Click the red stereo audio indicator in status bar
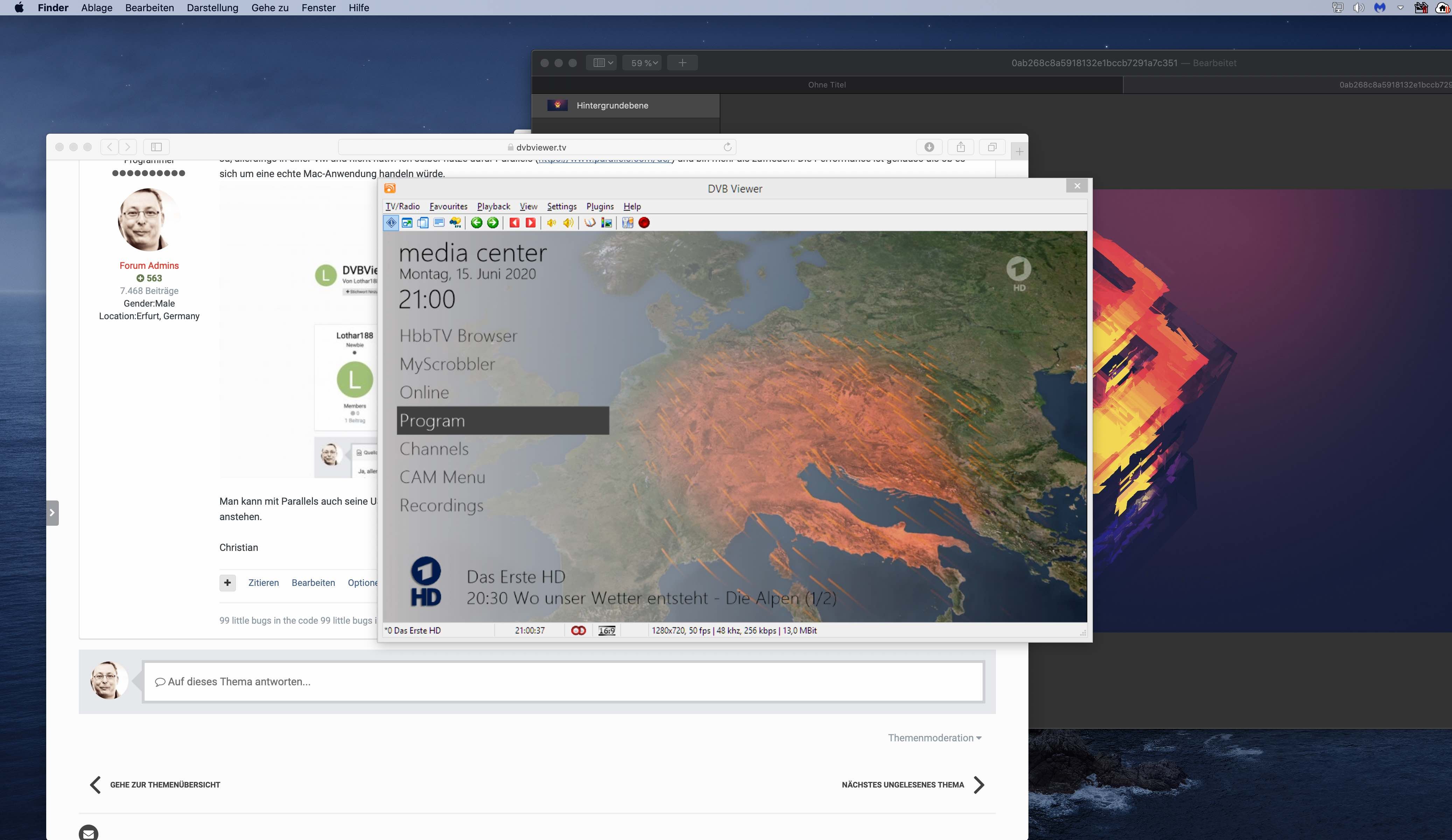This screenshot has height=840, width=1452. pyautogui.click(x=579, y=631)
